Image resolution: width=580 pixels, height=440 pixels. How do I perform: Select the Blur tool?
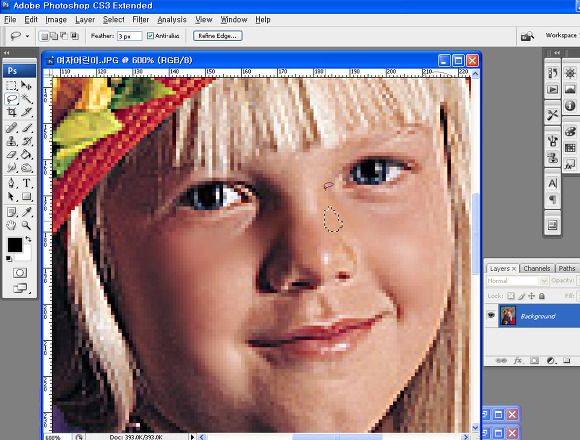click(x=11, y=168)
